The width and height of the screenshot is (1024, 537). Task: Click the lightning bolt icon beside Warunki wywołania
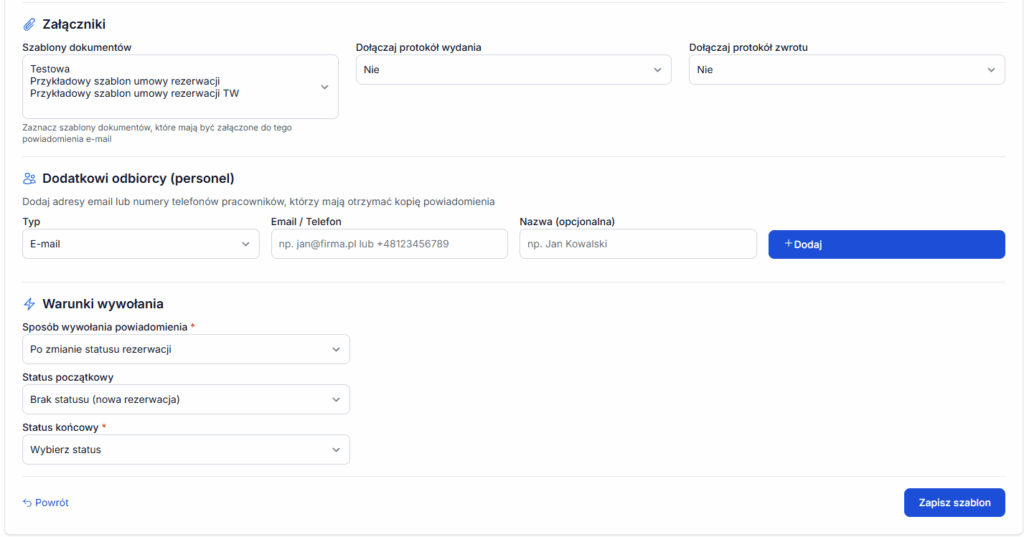click(x=29, y=304)
